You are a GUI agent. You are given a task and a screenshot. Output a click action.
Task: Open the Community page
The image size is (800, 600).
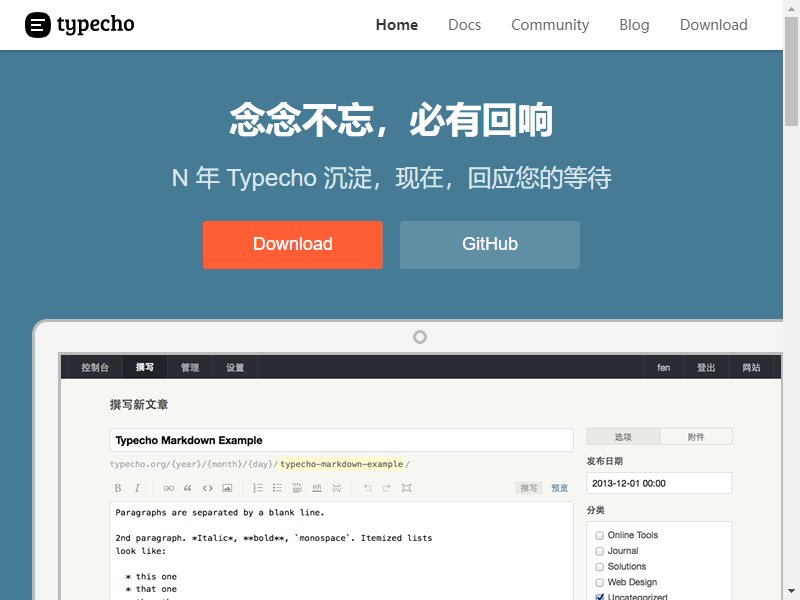click(550, 25)
